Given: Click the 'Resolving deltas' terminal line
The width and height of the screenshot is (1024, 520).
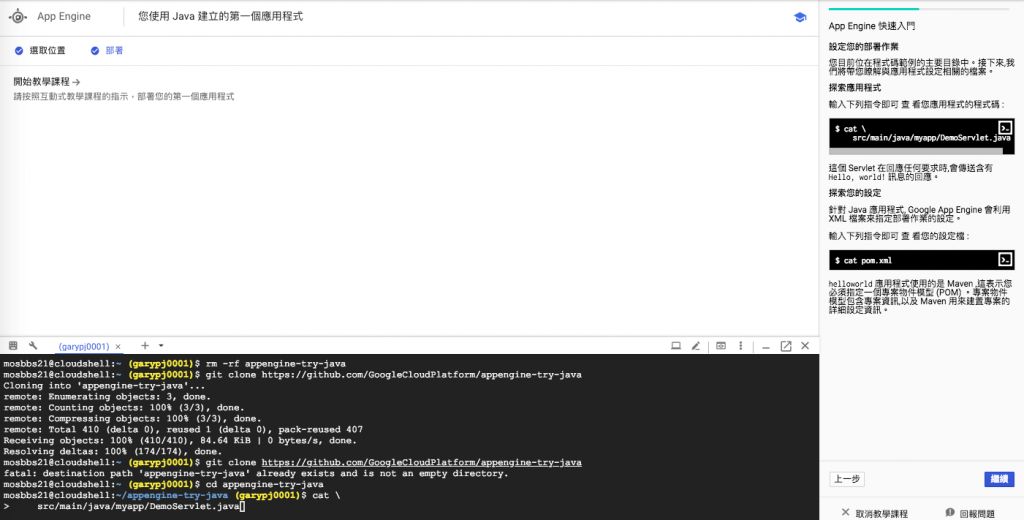Looking at the screenshot, I should pyautogui.click(x=113, y=451).
